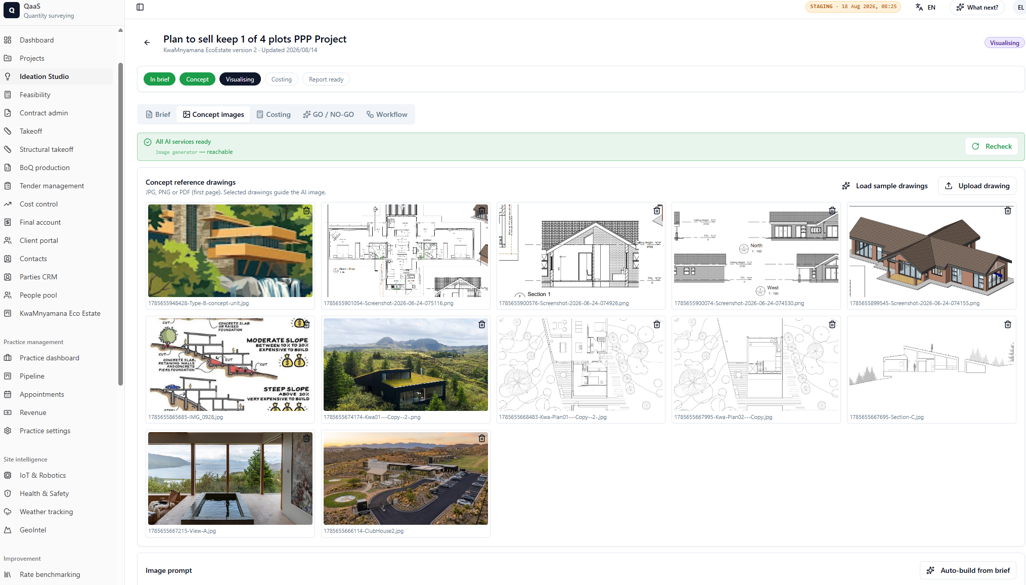Click the Visualising status badge top right

point(1004,43)
